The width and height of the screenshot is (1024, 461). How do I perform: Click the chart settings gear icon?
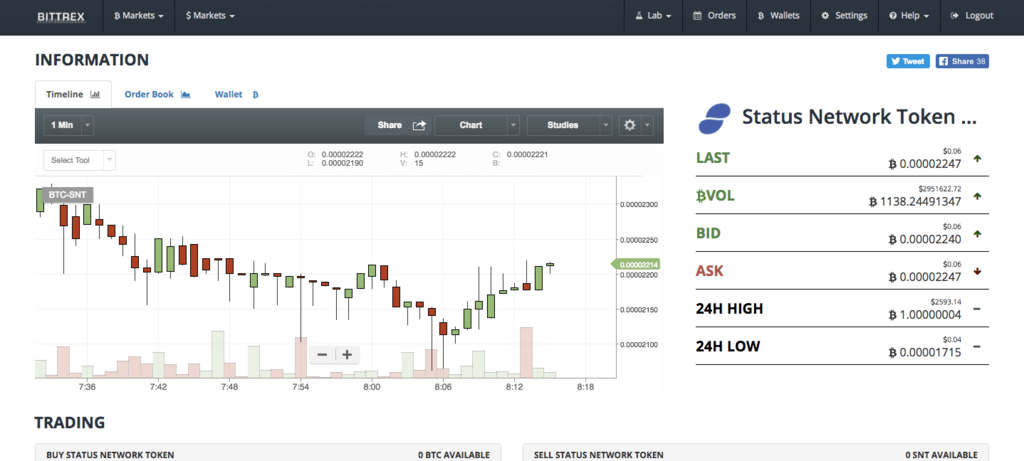tap(630, 125)
